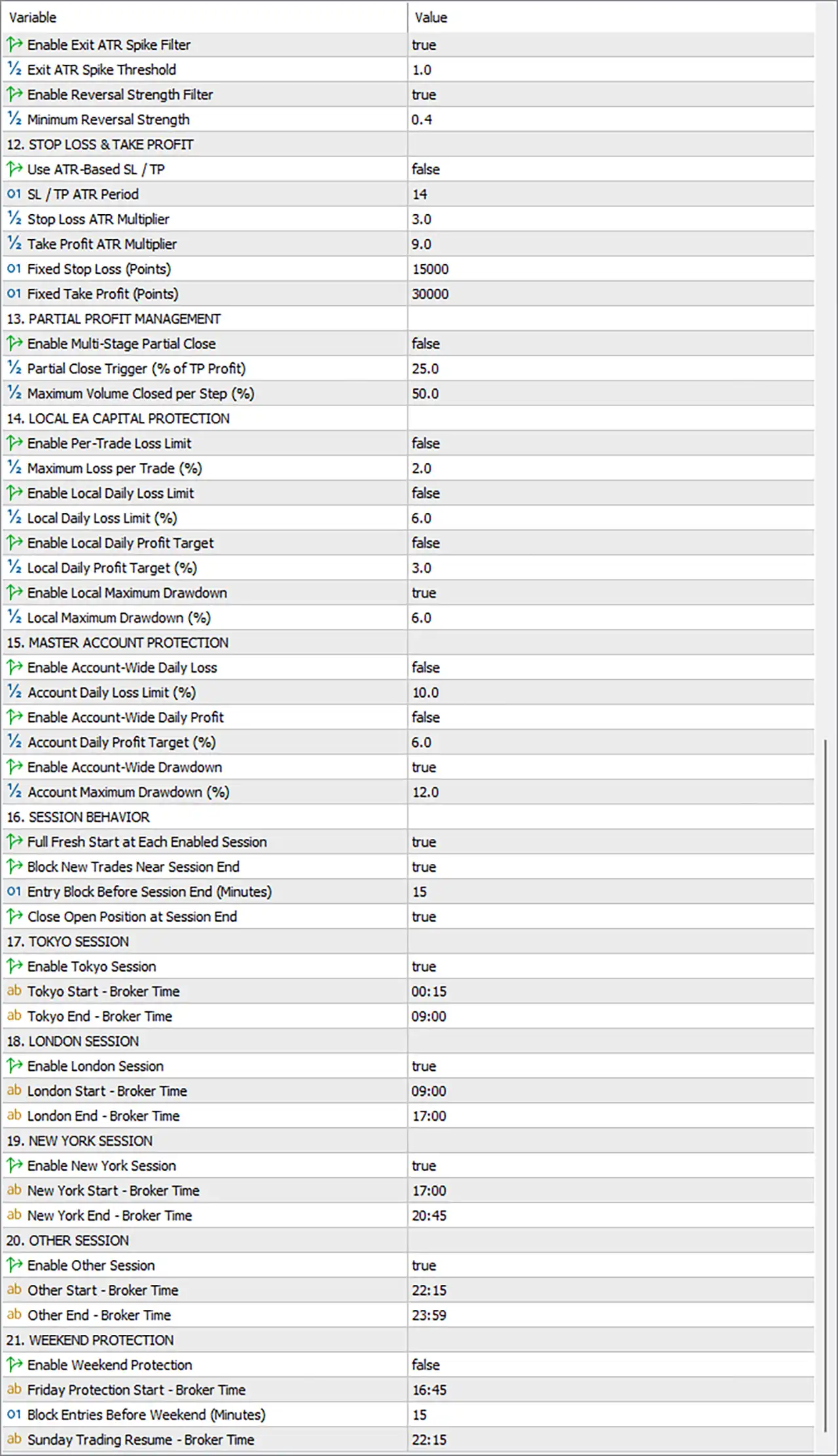Click fraction icon beside Local Maximum Drawdown (%)
Image resolution: width=838 pixels, height=1456 pixels.
14,617
